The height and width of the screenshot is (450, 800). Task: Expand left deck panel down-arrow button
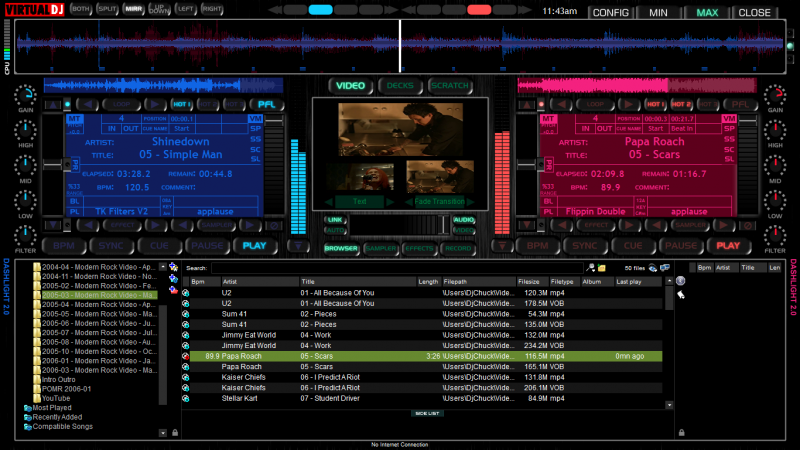(298, 246)
